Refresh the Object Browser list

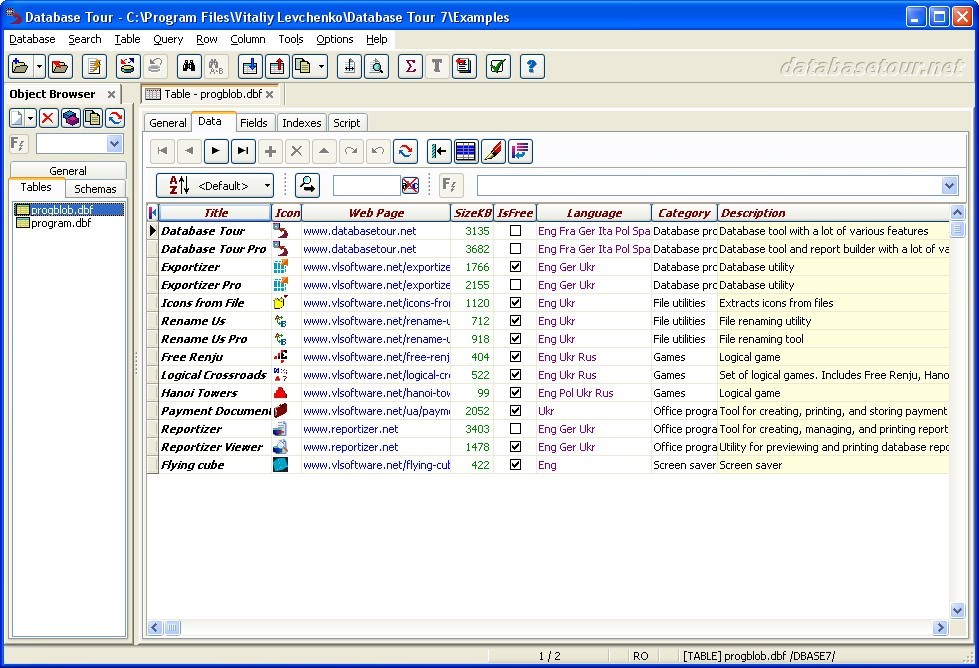tap(115, 118)
